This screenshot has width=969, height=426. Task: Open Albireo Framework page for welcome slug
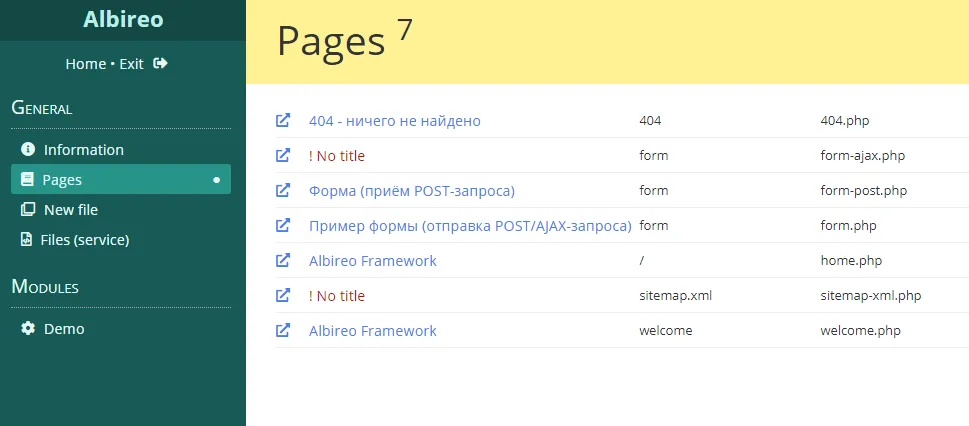[x=372, y=331]
